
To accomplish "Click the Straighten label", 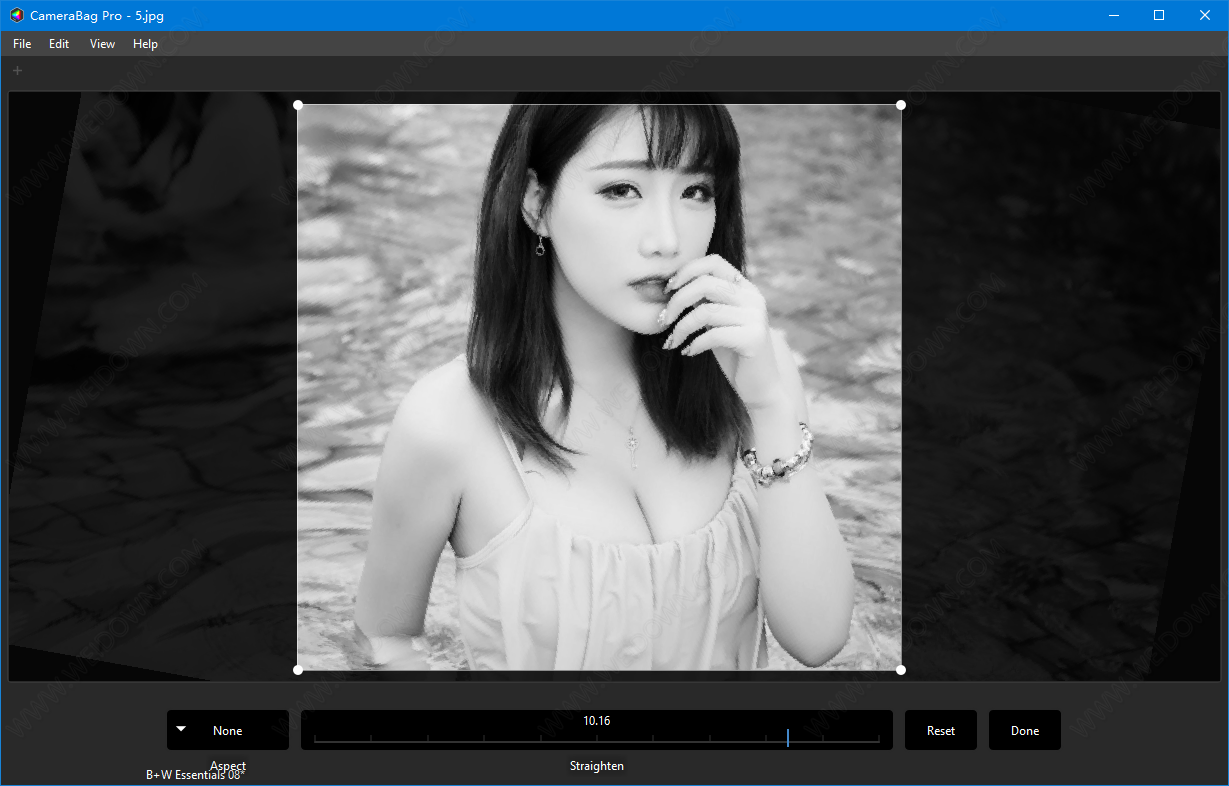I will (597, 766).
